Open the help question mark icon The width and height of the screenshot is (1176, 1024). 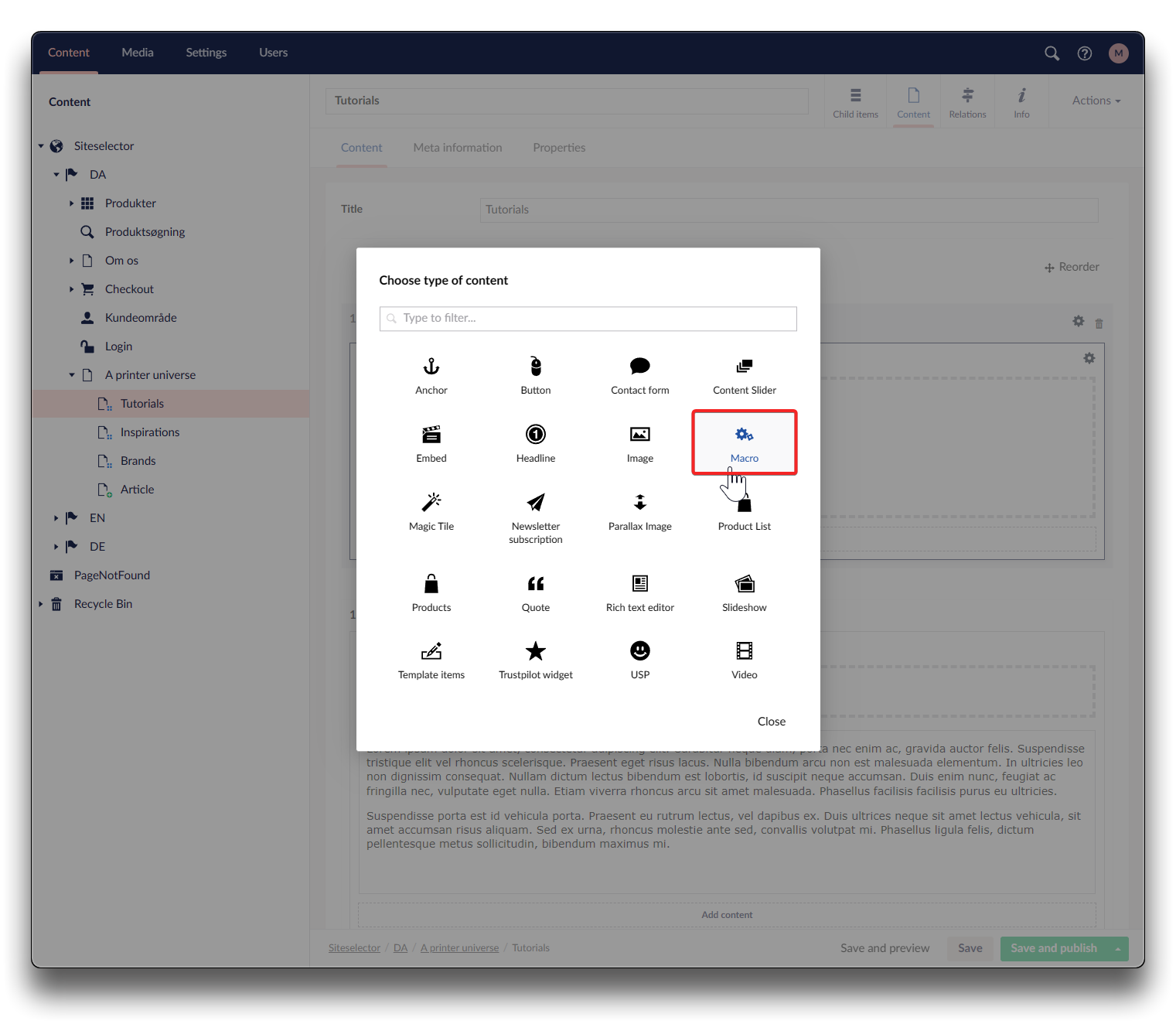coord(1085,53)
